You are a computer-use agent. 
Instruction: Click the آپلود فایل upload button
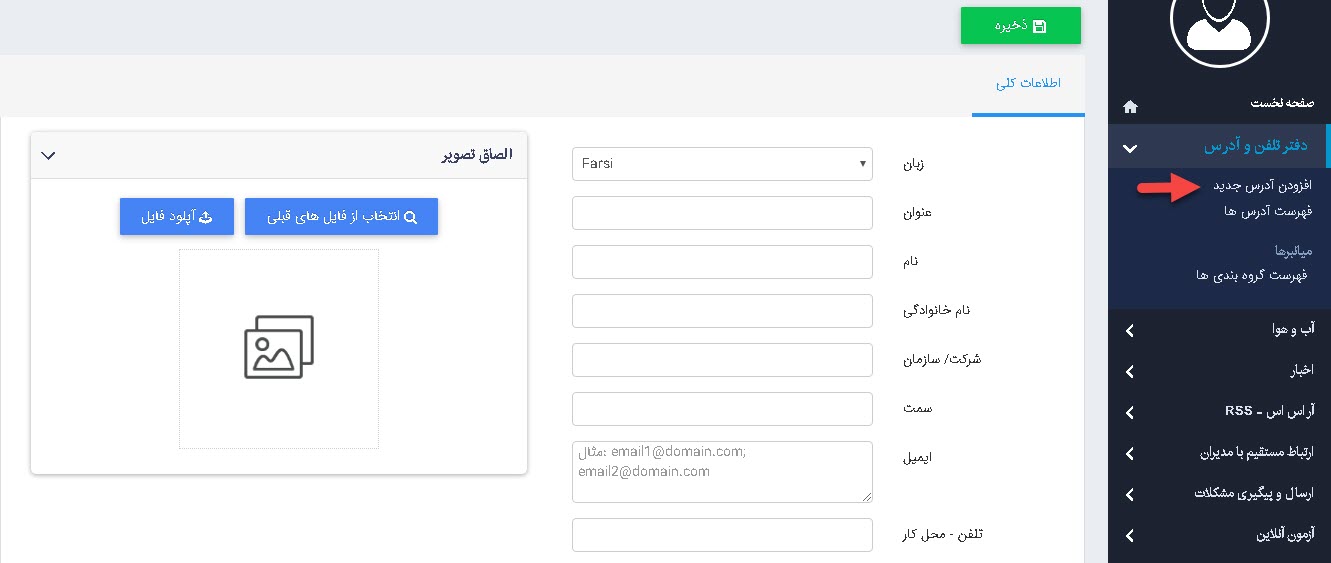177,217
